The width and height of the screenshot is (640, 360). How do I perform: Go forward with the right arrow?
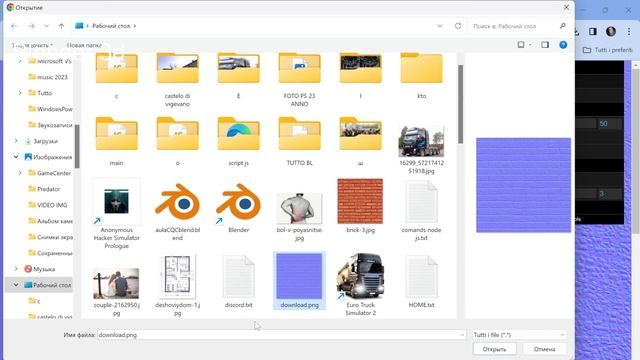point(31,26)
